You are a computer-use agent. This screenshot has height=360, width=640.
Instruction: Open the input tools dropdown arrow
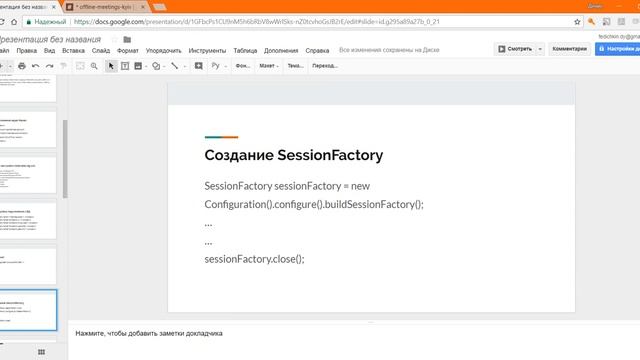coord(226,66)
